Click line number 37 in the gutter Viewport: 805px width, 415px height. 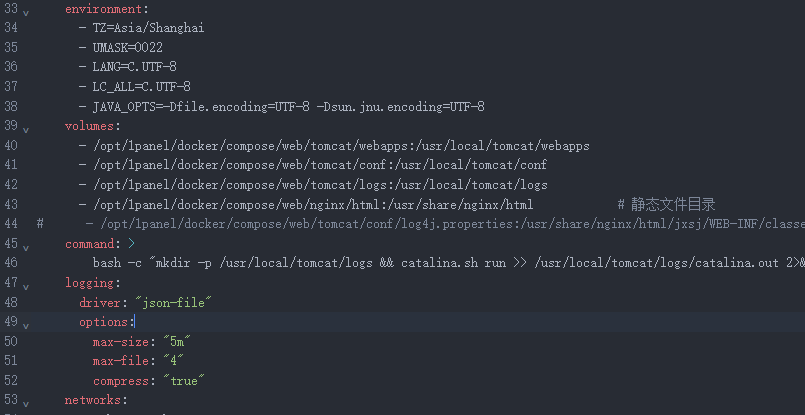point(11,87)
